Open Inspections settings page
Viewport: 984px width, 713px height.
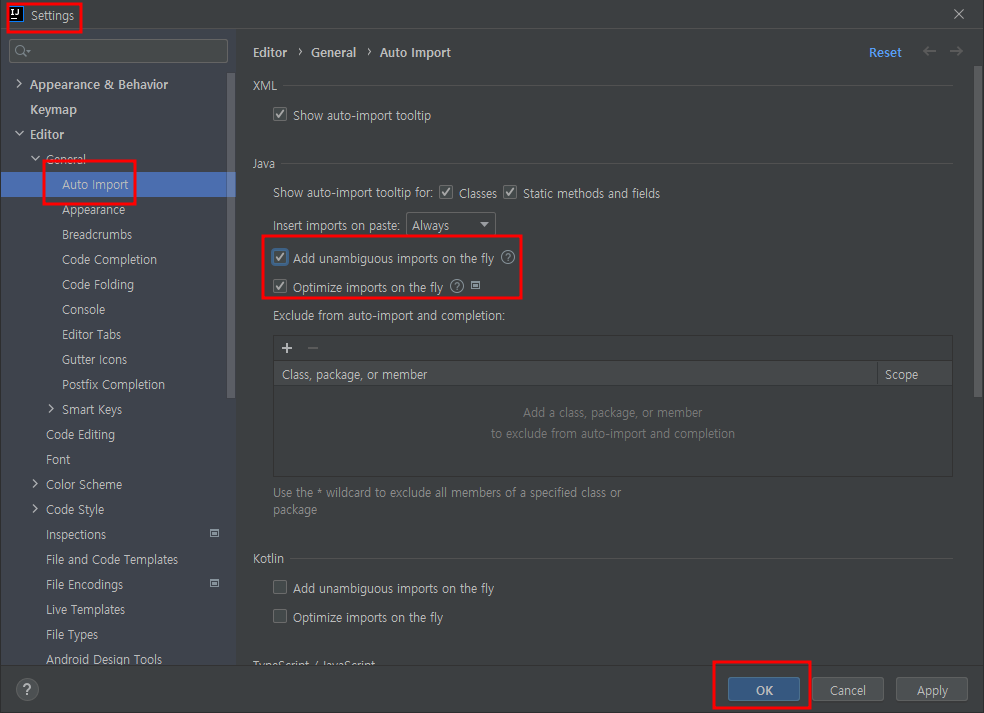[x=75, y=535]
